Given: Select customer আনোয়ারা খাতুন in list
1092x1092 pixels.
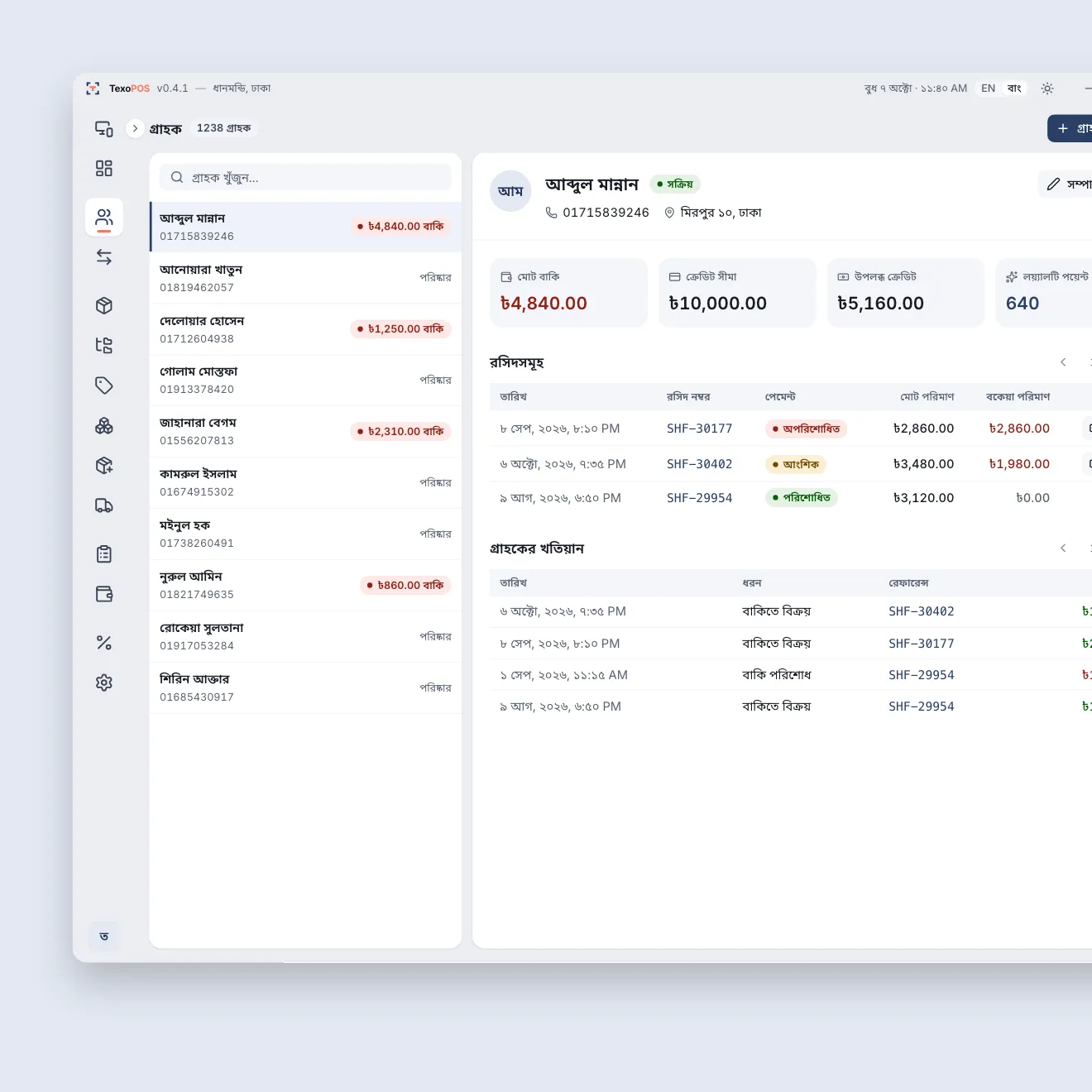Looking at the screenshot, I should 305,278.
